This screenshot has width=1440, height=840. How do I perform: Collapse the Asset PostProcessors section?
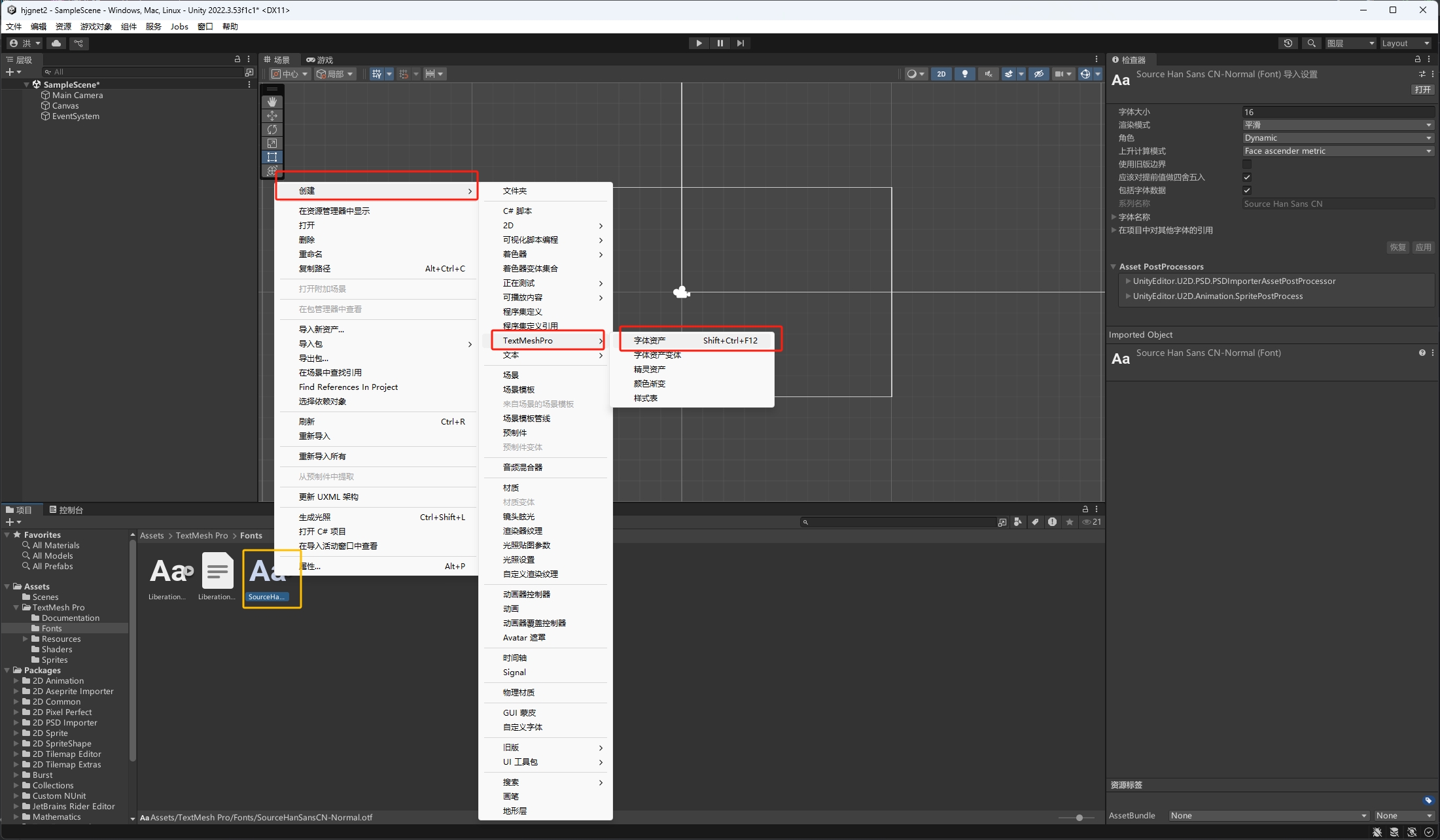coord(1114,267)
